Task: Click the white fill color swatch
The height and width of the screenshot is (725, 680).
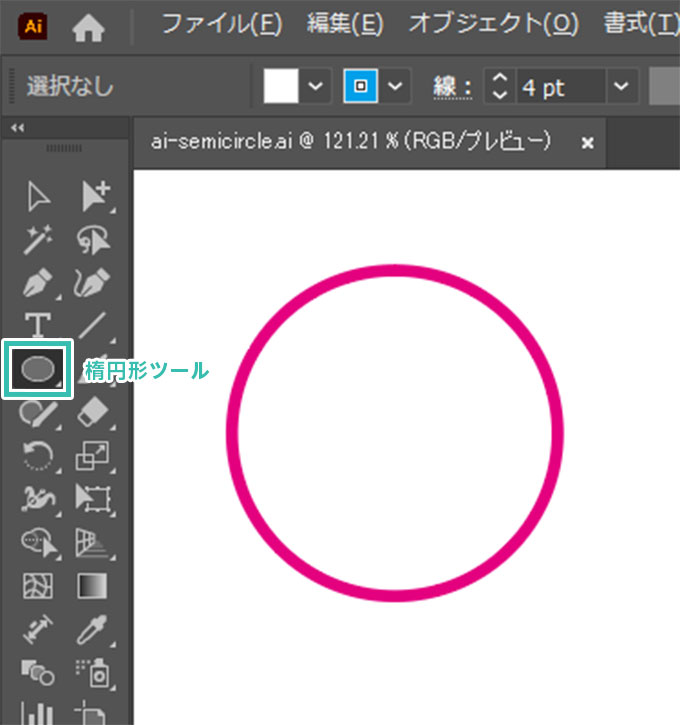Action: pyautogui.click(x=282, y=87)
